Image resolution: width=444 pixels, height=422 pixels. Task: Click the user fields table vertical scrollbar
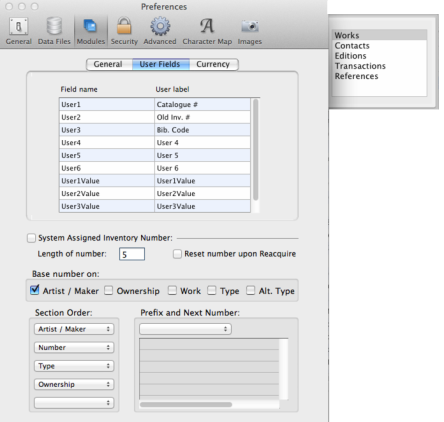[x=256, y=149]
